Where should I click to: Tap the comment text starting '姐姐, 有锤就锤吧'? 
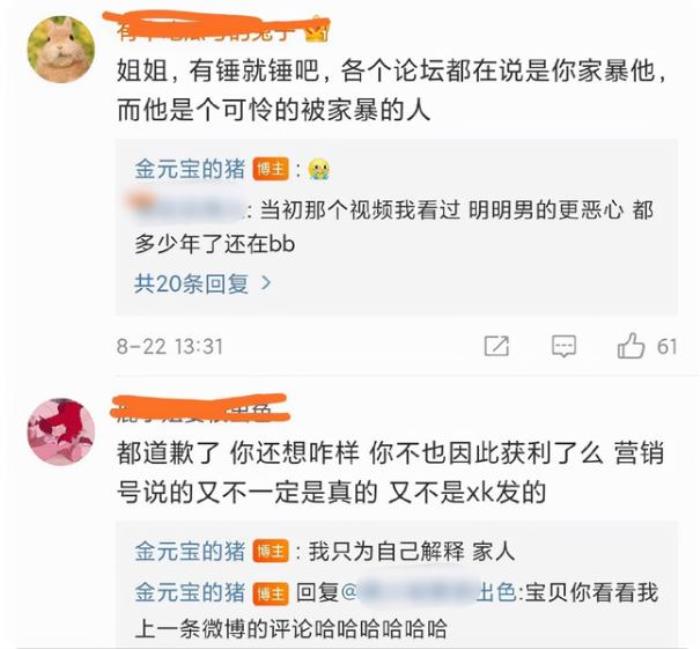[x=392, y=90]
